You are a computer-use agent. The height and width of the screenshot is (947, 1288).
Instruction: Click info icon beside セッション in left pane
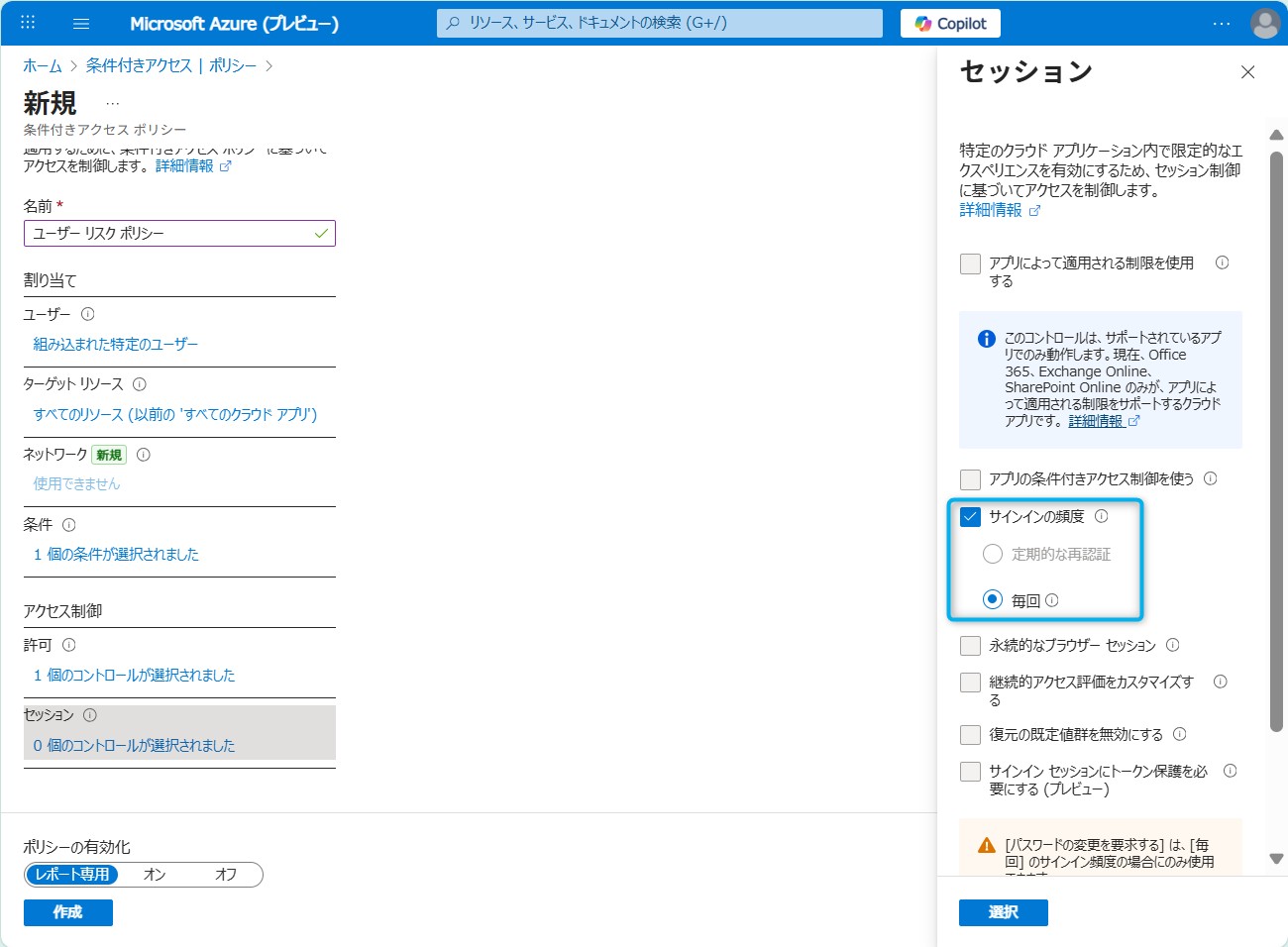click(90, 715)
